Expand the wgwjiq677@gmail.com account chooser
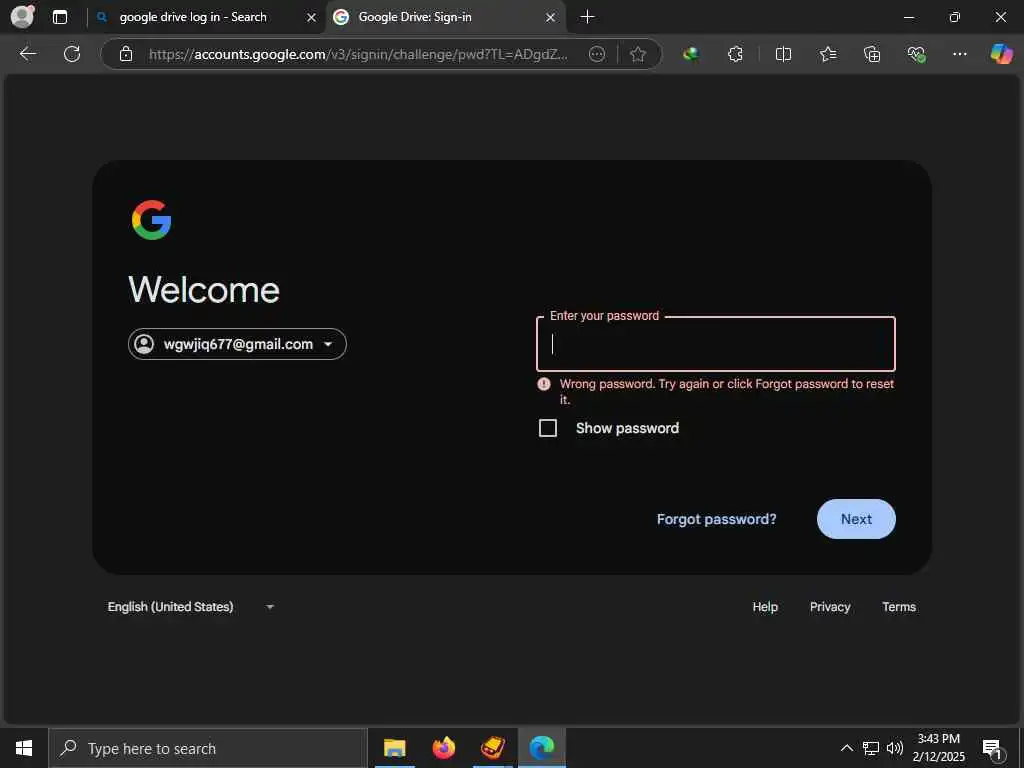1024x768 pixels. pos(237,344)
